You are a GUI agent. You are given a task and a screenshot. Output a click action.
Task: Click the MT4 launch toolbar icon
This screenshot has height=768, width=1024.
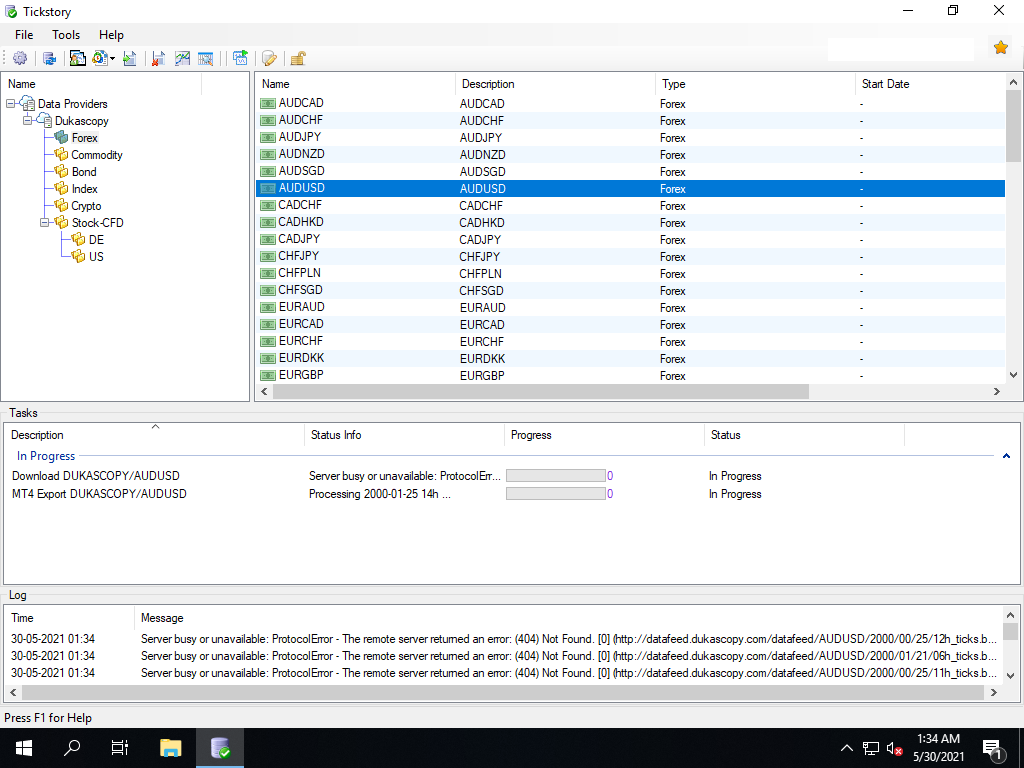tap(78, 58)
